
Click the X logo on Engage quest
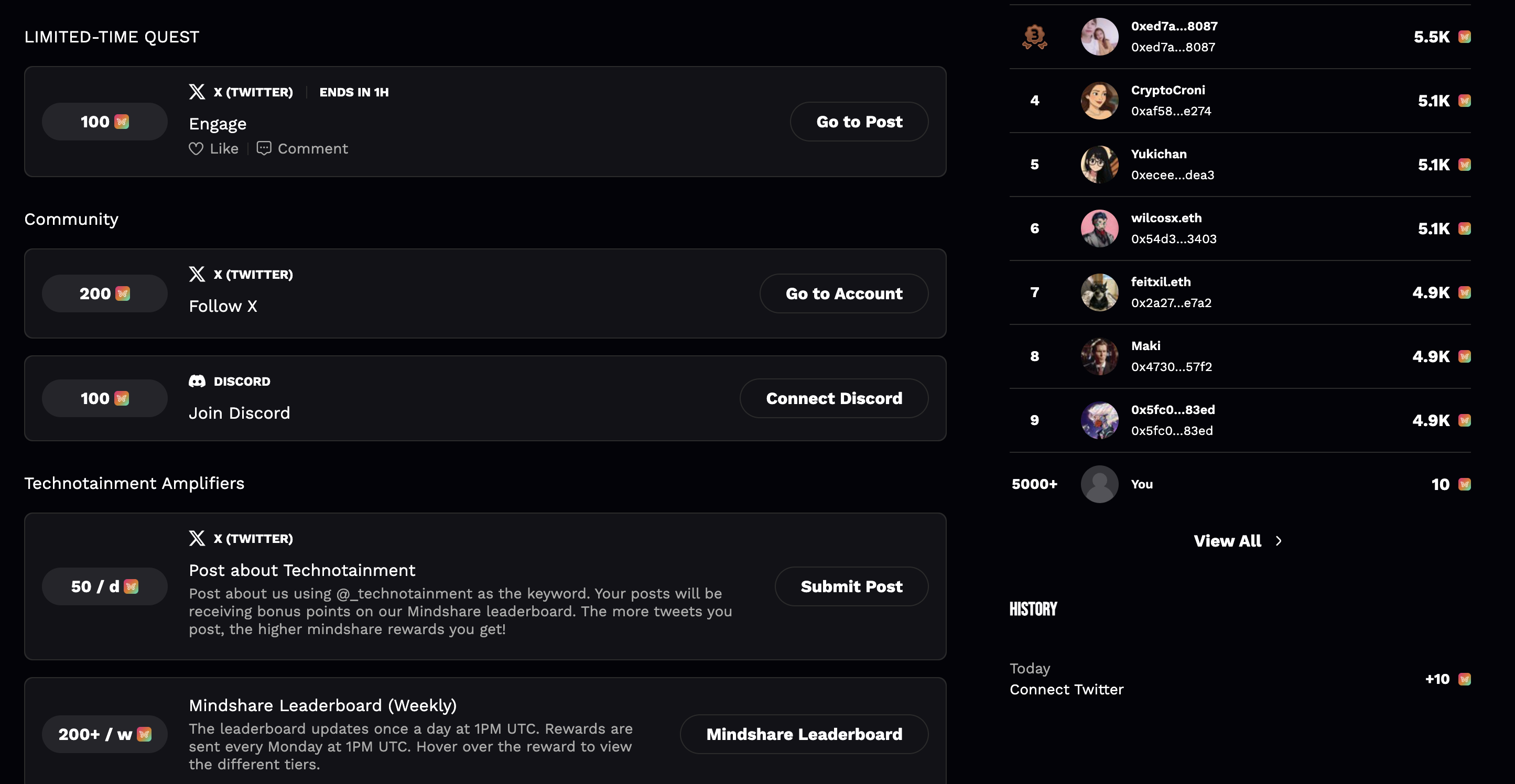[197, 92]
